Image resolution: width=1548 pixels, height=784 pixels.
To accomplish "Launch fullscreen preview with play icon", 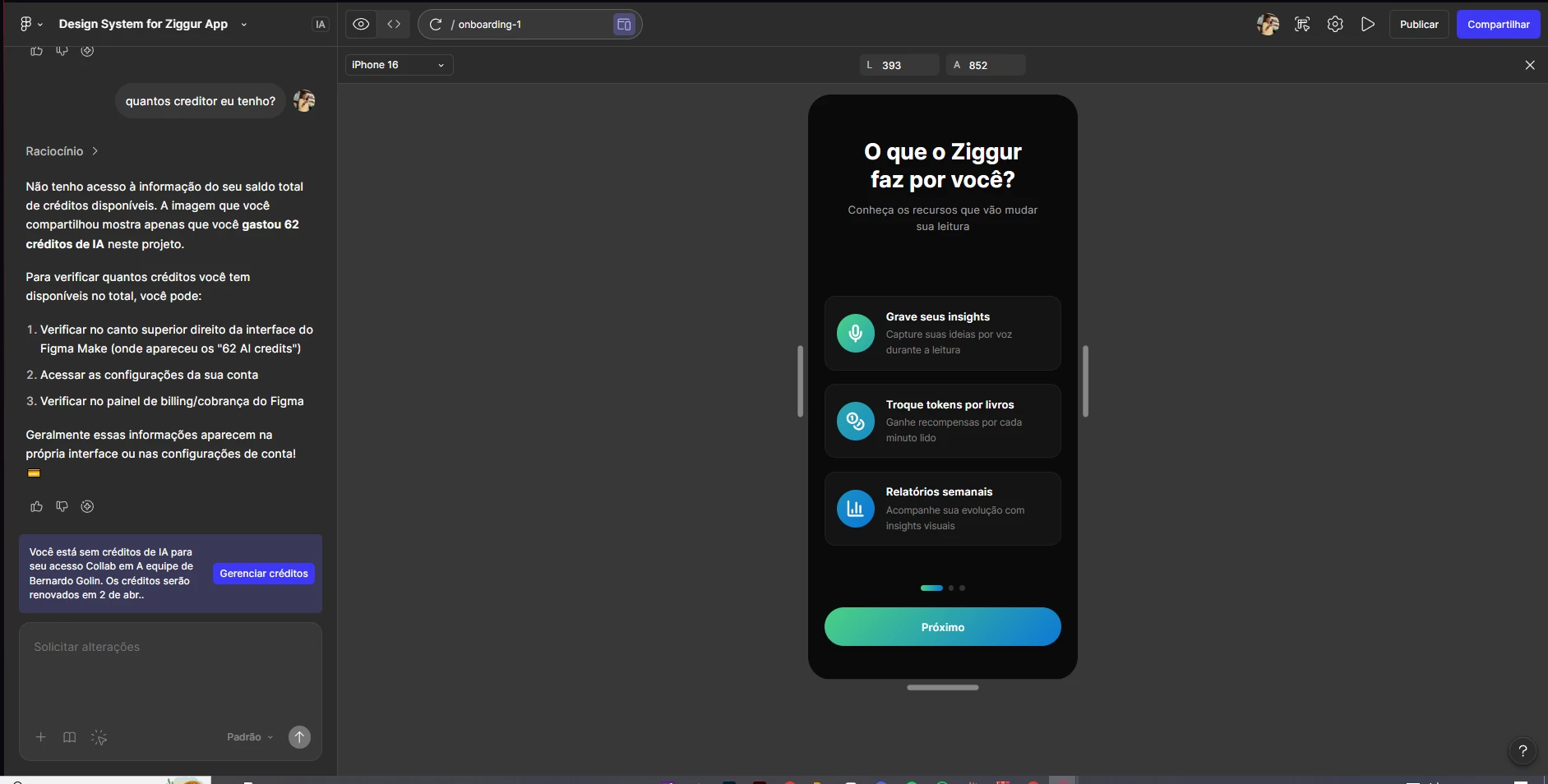I will (x=1368, y=25).
